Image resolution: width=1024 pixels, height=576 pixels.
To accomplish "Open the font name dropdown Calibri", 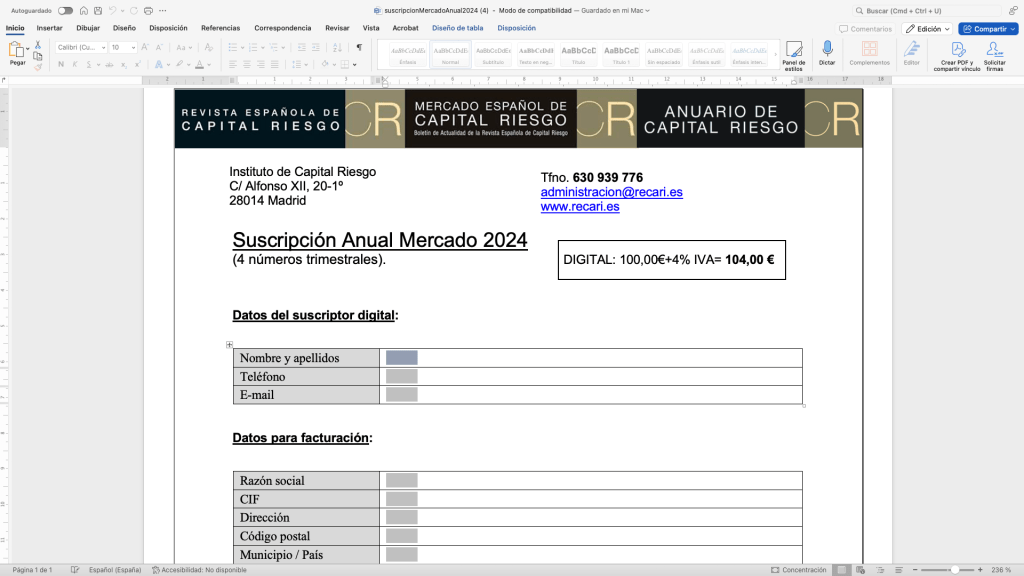I will 80,47.
